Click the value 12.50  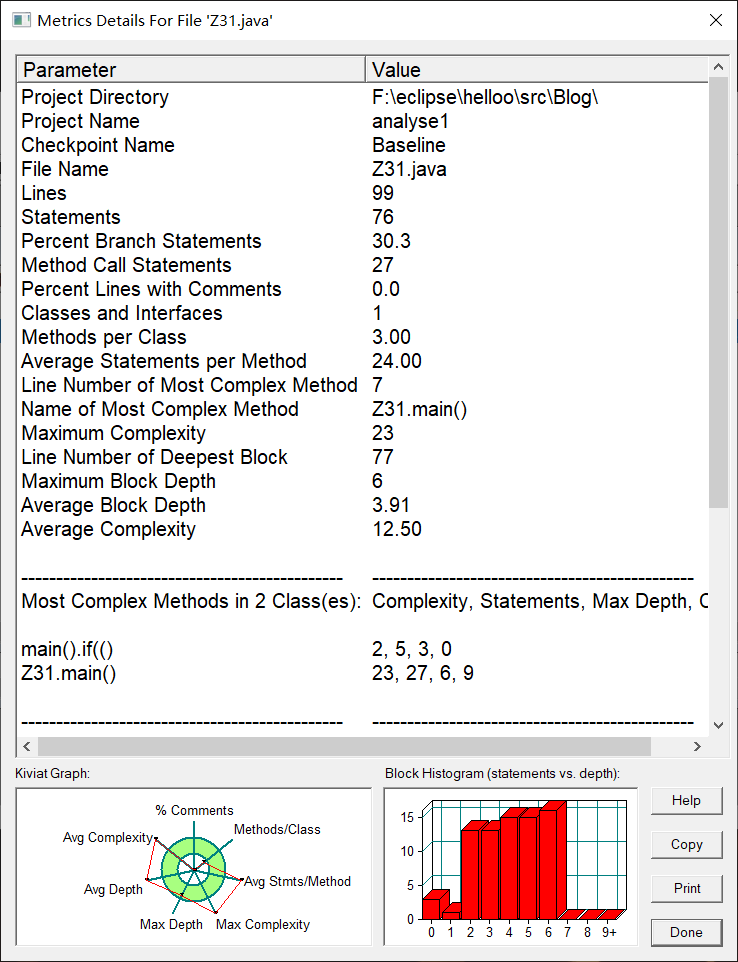coord(397,528)
